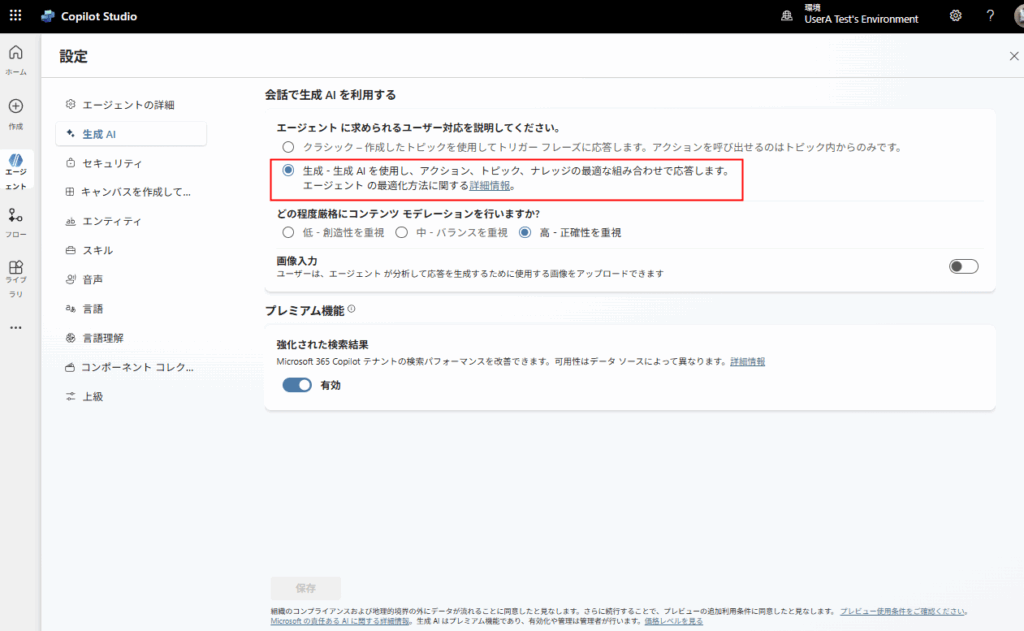This screenshot has height=631, width=1024.
Task: Click the grid icon next to キャンバスを作成して
Action: [70, 191]
